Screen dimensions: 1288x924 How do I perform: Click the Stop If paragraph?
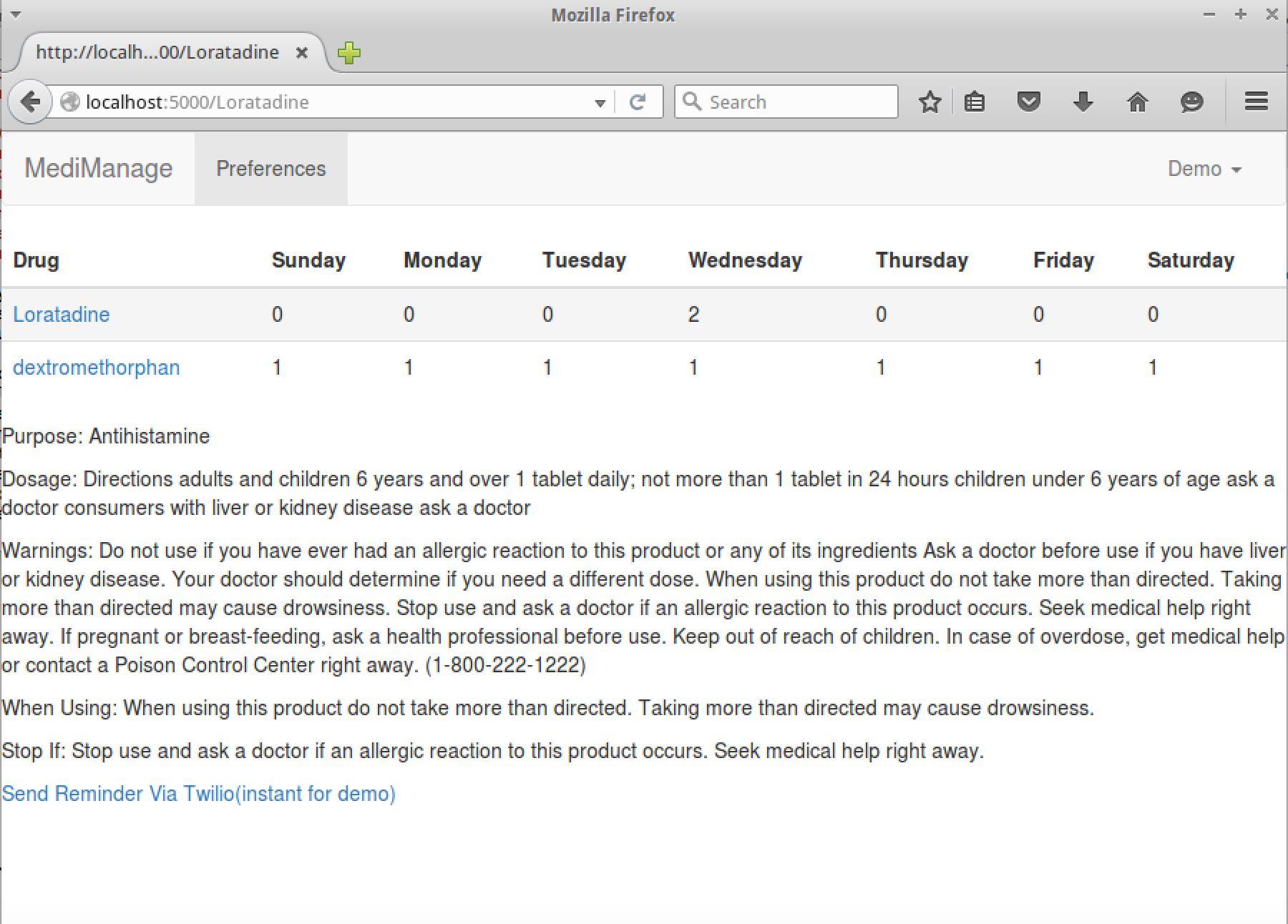point(493,751)
